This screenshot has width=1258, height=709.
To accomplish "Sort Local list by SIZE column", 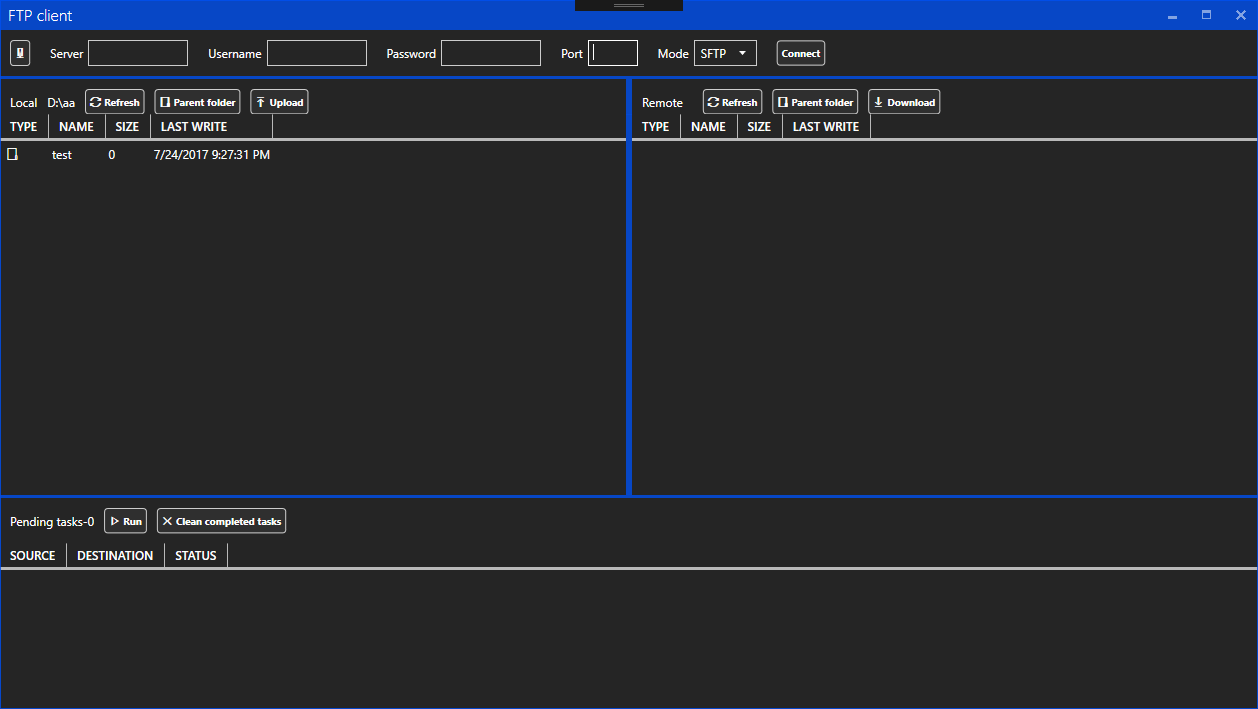I will click(x=128, y=127).
